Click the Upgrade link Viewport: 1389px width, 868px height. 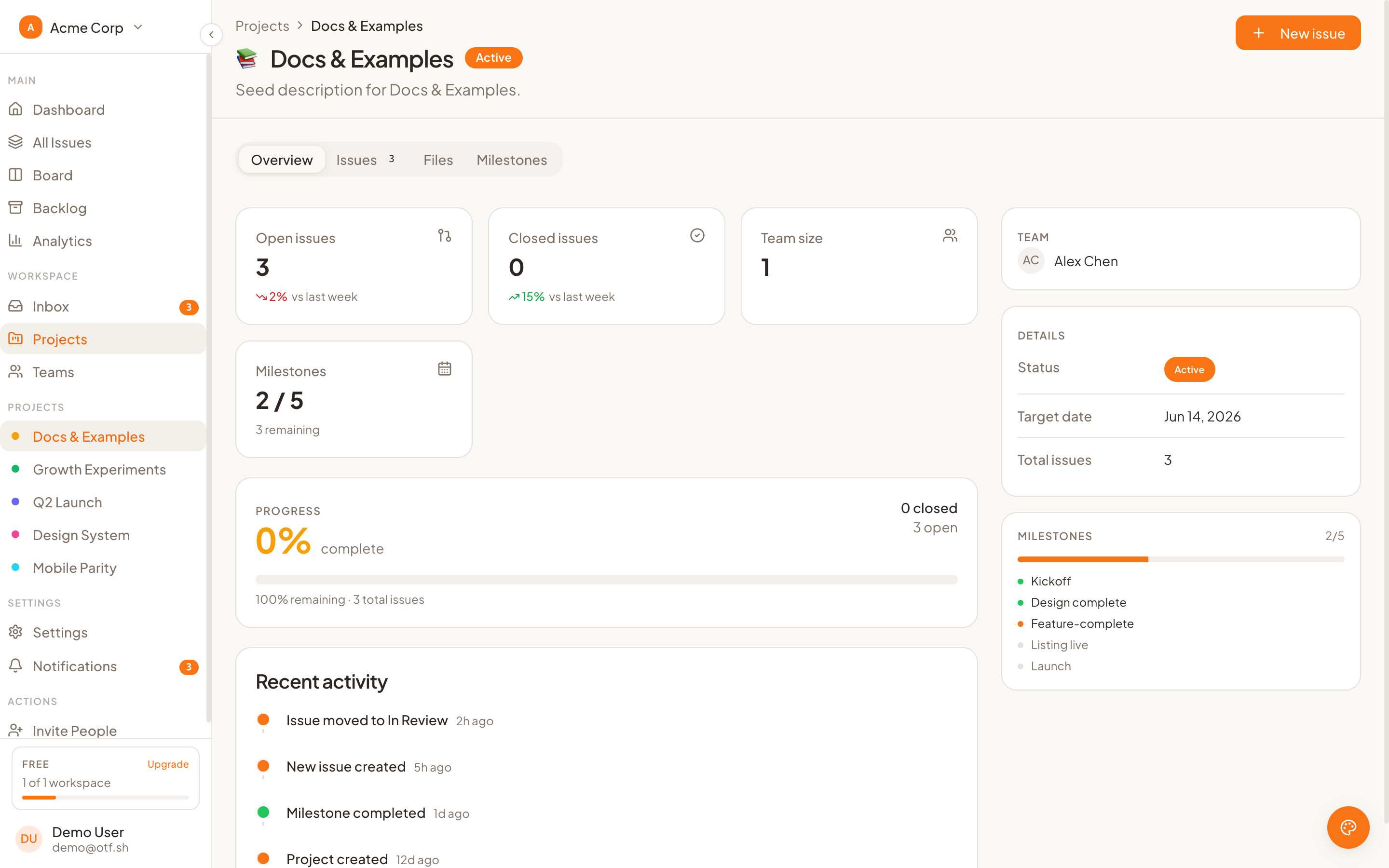pyautogui.click(x=168, y=764)
